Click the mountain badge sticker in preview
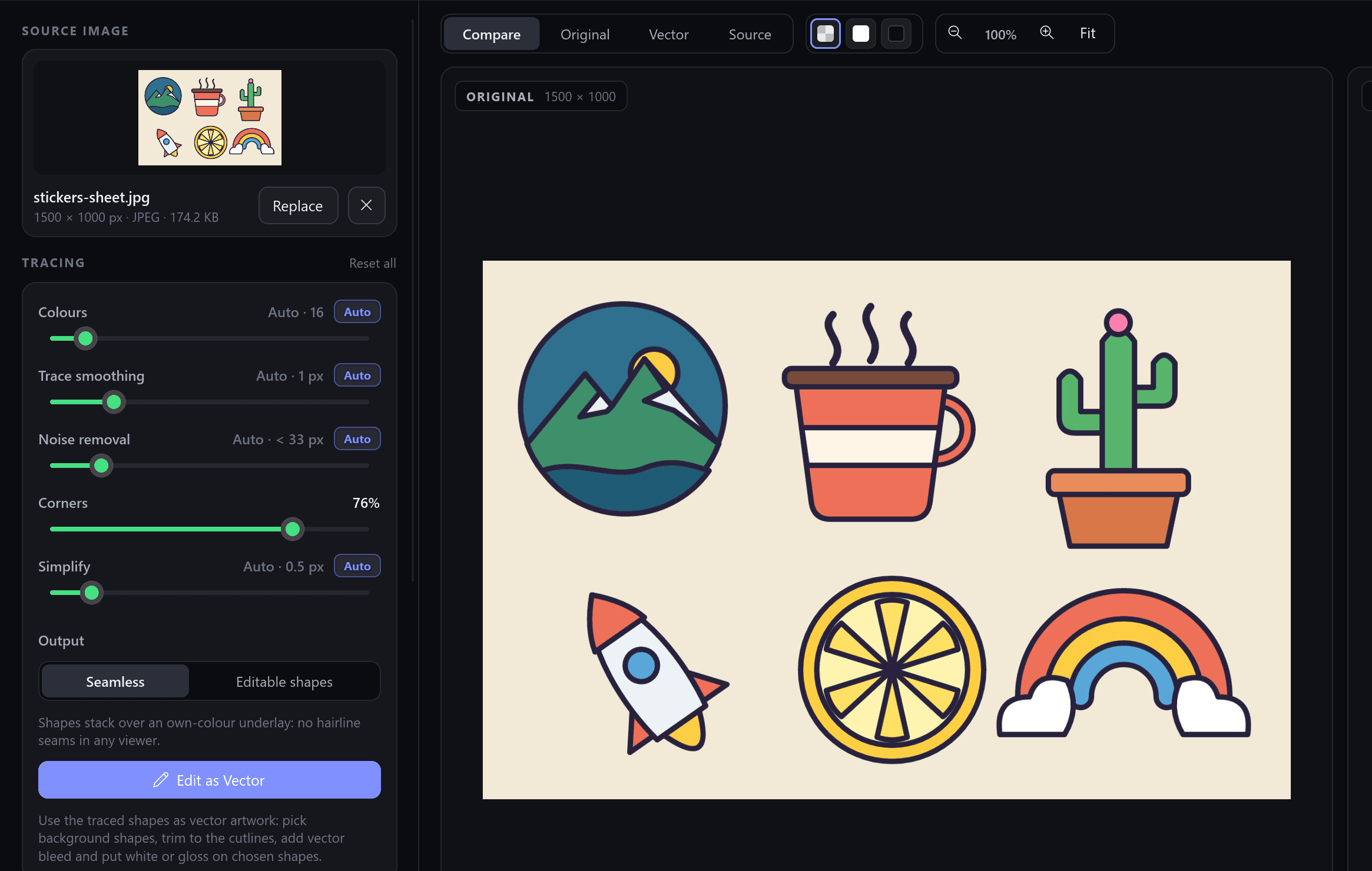Image resolution: width=1372 pixels, height=871 pixels. click(622, 409)
